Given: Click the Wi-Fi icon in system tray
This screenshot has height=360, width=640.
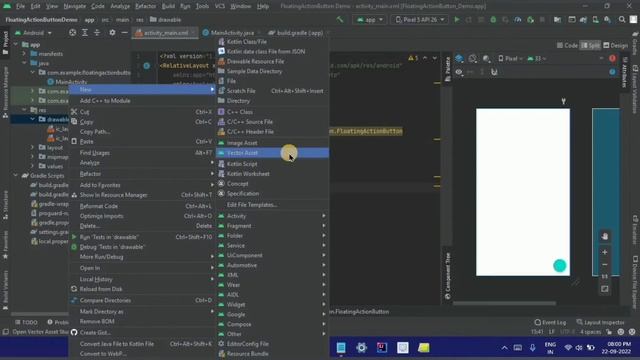Looking at the screenshot, I should pyautogui.click(x=568, y=348).
